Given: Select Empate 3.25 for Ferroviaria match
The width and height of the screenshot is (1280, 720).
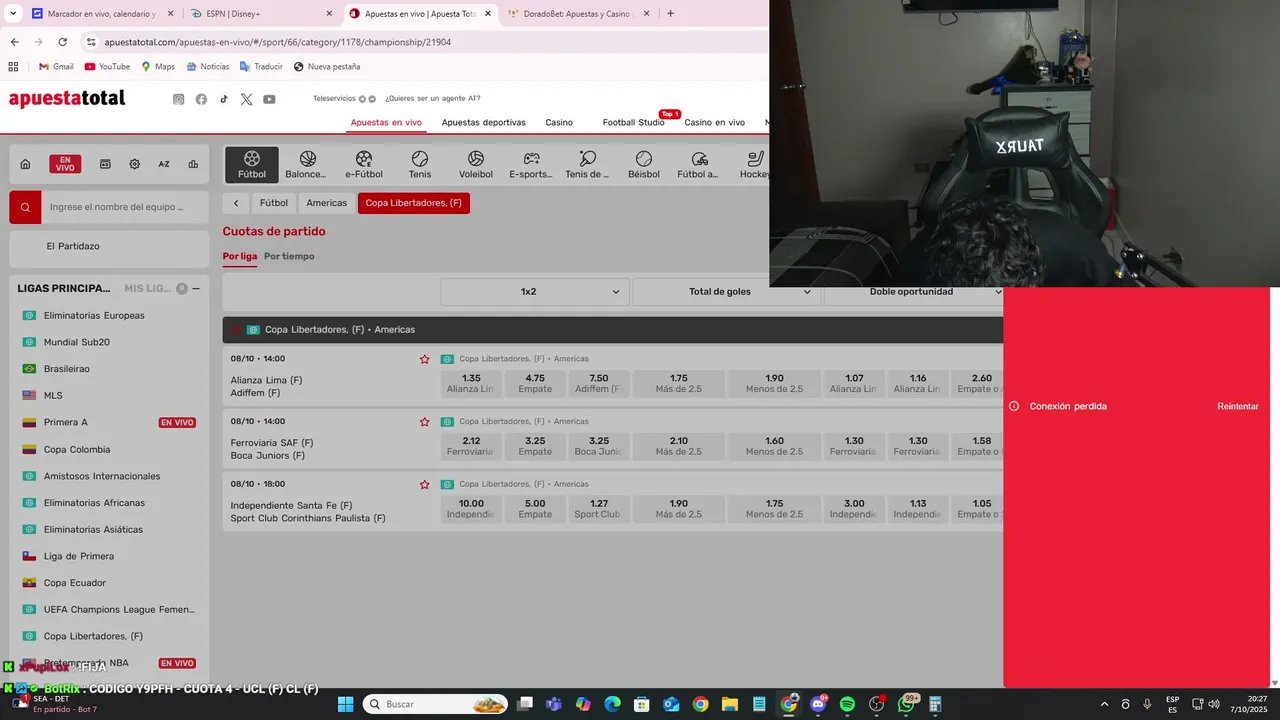Looking at the screenshot, I should (x=535, y=446).
